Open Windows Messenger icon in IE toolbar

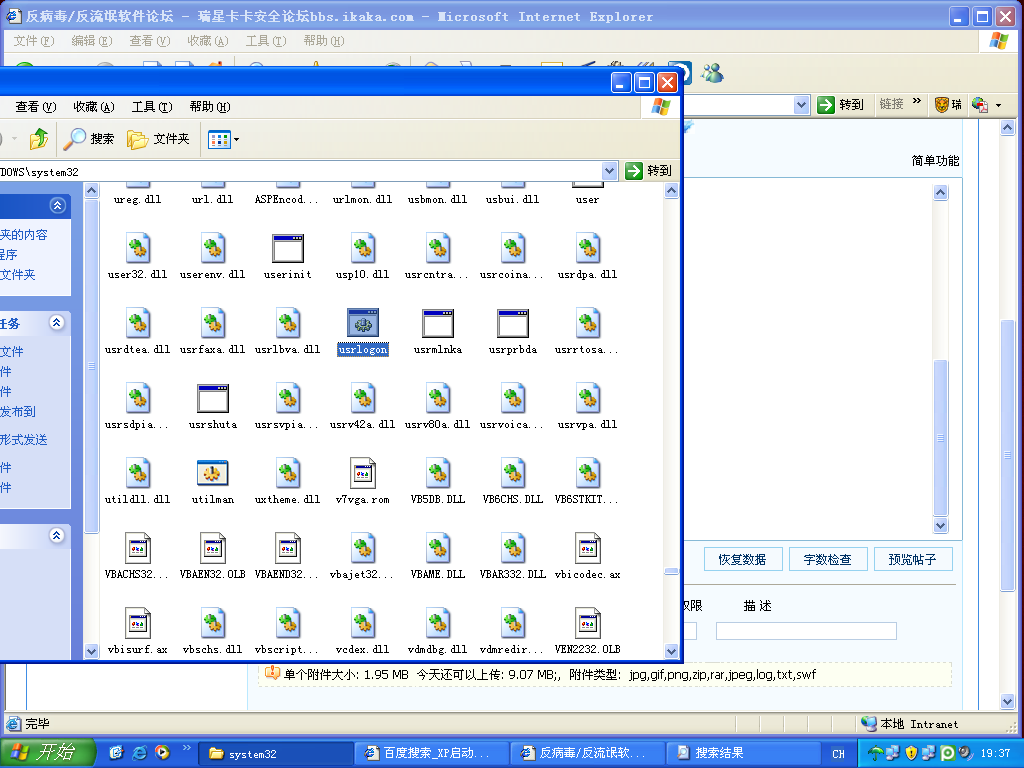pyautogui.click(x=712, y=73)
